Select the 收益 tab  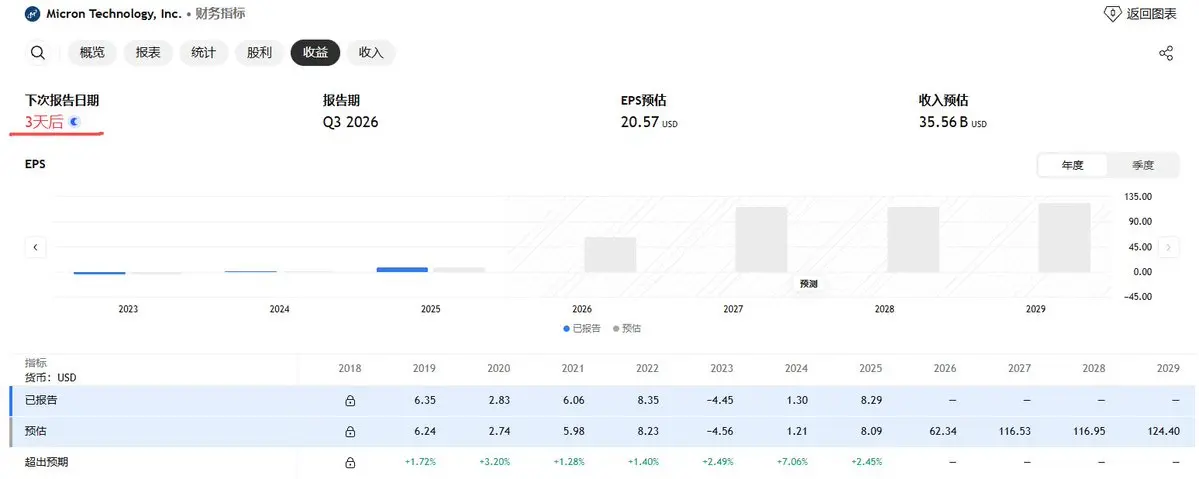(315, 53)
